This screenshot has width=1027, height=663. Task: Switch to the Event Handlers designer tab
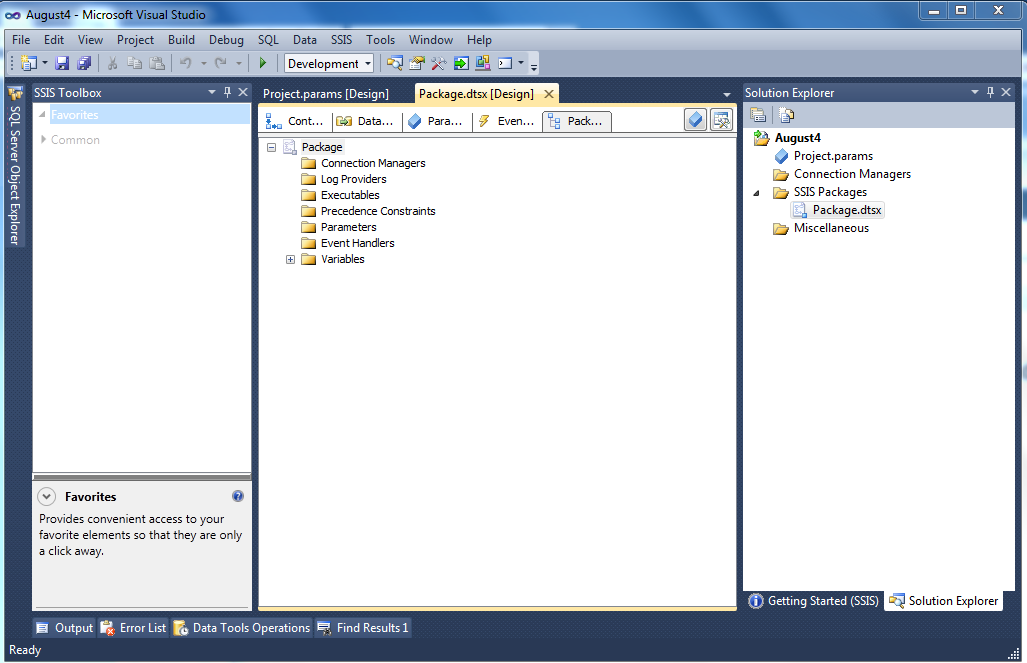(x=506, y=121)
